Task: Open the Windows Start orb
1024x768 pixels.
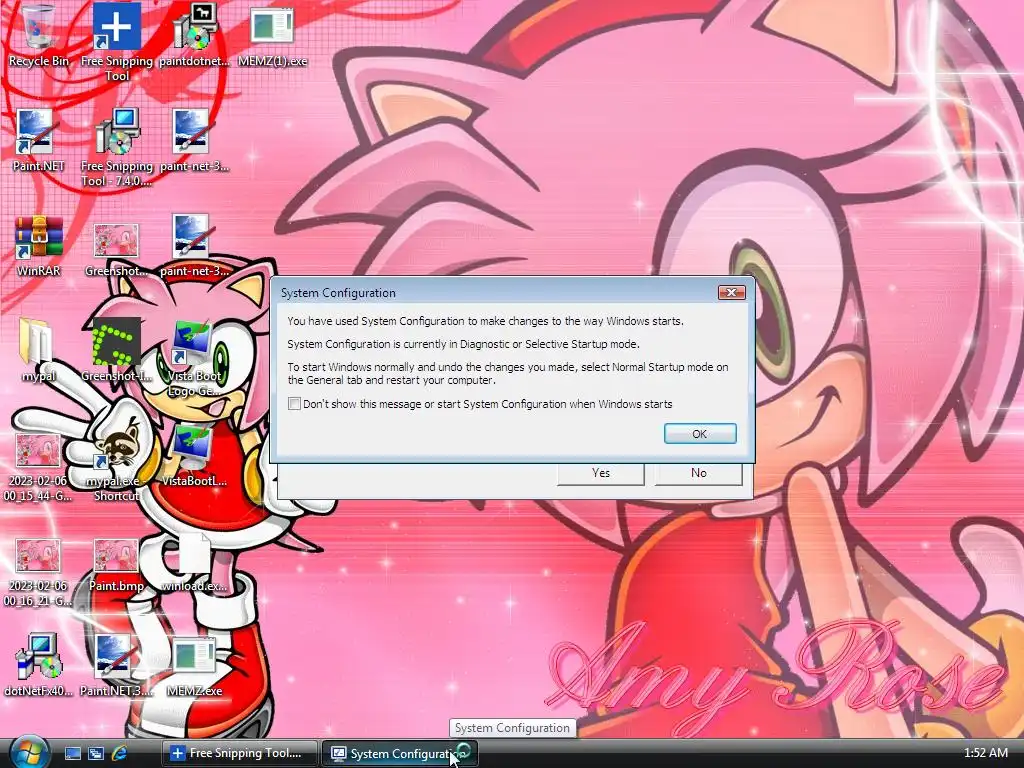Action: click(29, 752)
